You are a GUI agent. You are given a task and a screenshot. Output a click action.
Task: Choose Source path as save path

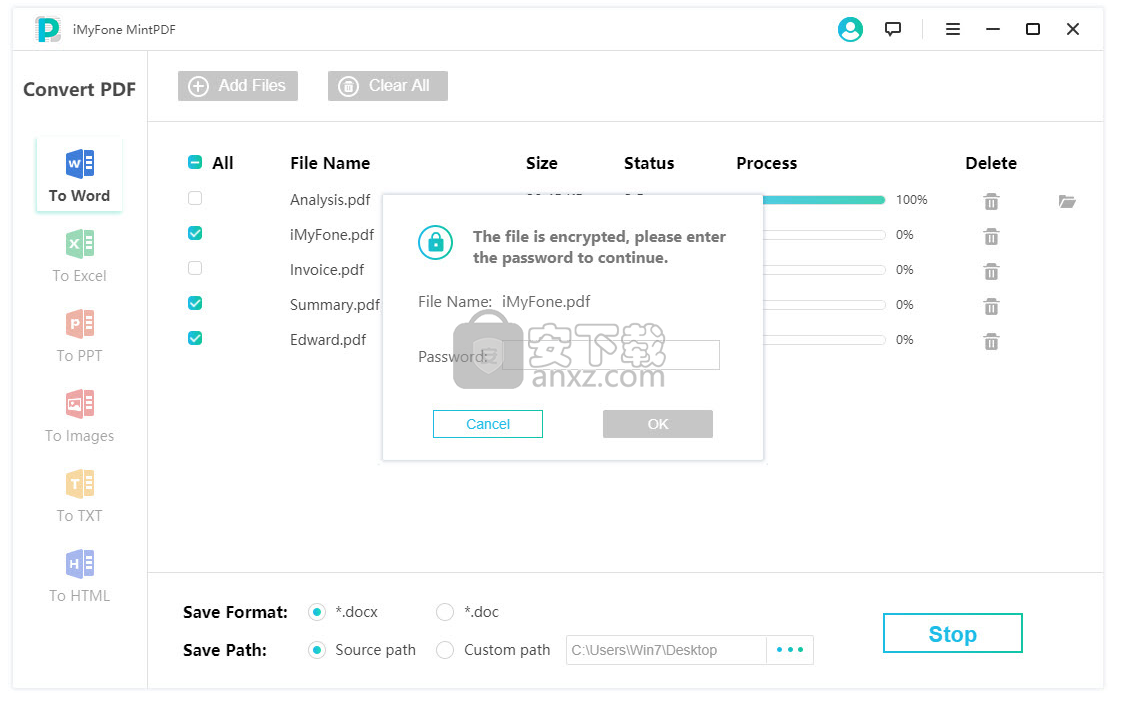[317, 650]
